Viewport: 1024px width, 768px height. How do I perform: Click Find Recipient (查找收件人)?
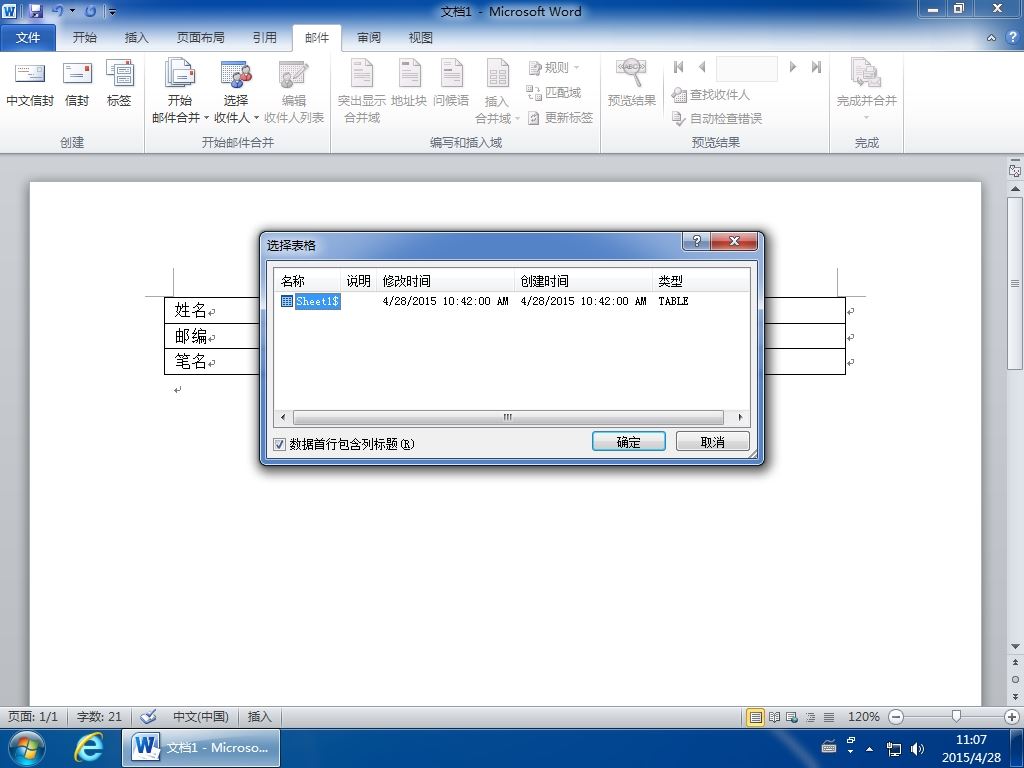(x=711, y=95)
